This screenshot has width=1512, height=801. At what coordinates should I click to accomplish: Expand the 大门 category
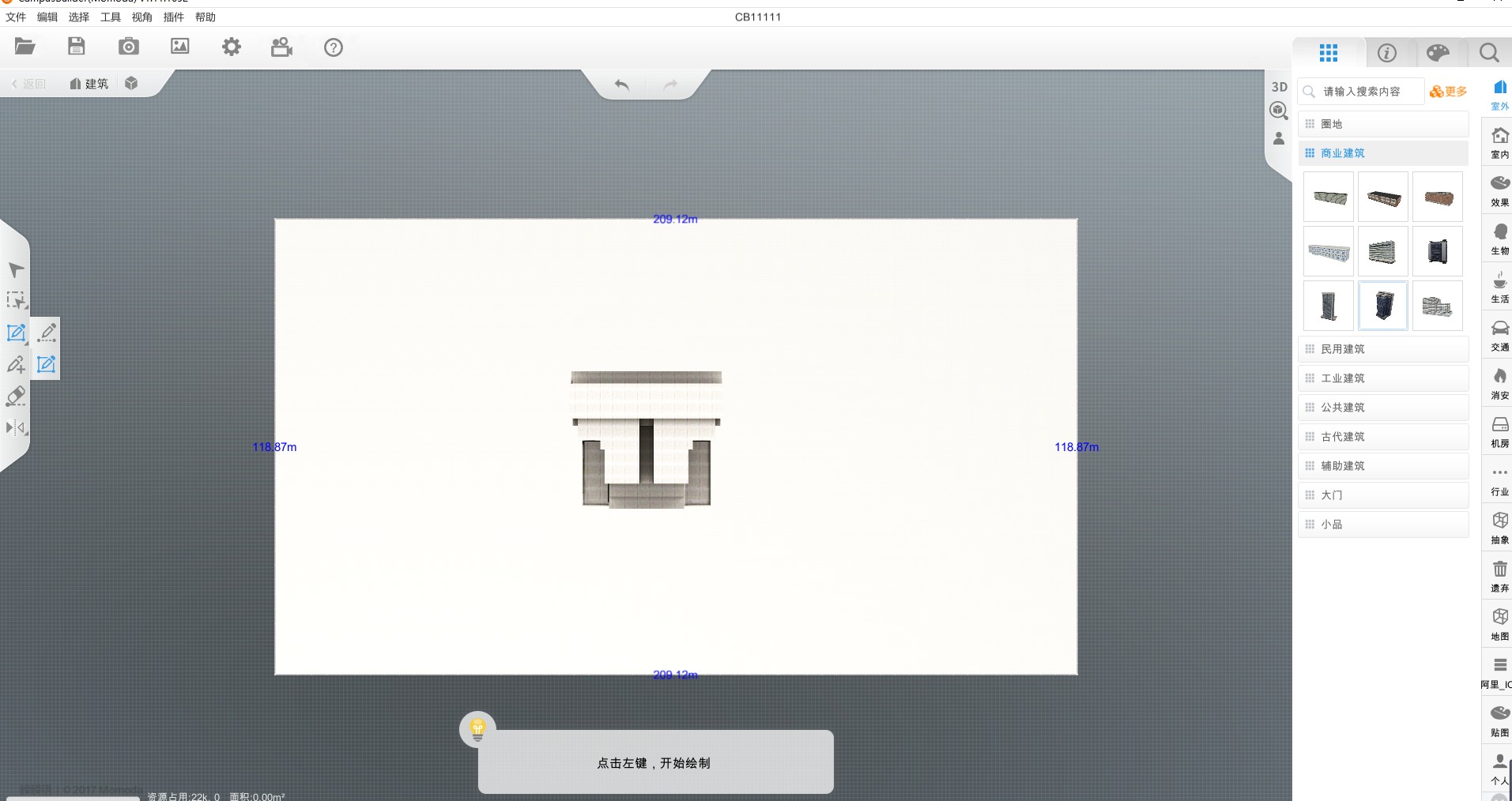[1383, 495]
